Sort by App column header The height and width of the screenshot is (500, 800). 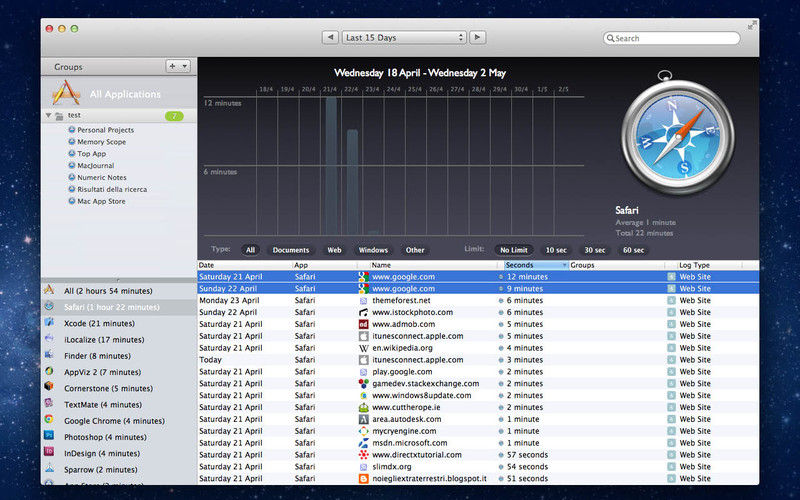pos(324,265)
